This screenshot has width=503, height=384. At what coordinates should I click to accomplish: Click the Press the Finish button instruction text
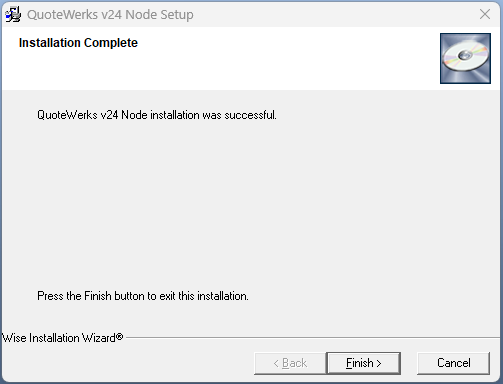point(143,296)
